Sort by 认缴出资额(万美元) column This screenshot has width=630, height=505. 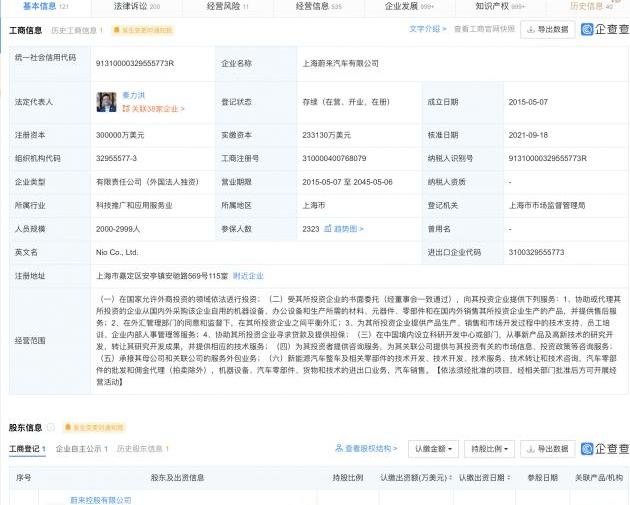pos(416,478)
